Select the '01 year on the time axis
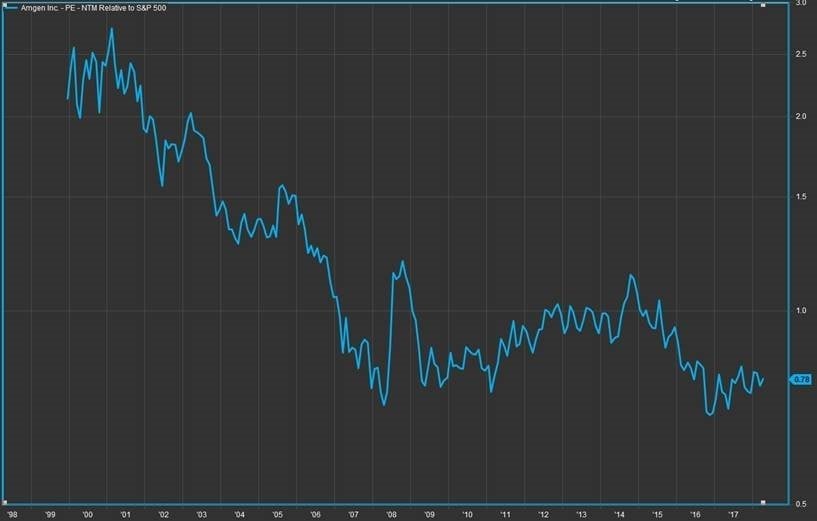The height and width of the screenshot is (521, 817). [x=125, y=514]
